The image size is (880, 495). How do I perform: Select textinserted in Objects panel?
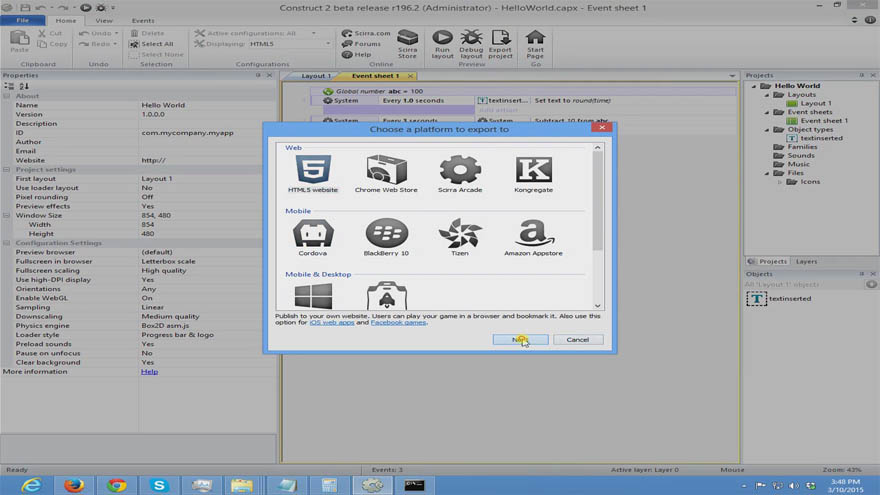pyautogui.click(x=779, y=299)
